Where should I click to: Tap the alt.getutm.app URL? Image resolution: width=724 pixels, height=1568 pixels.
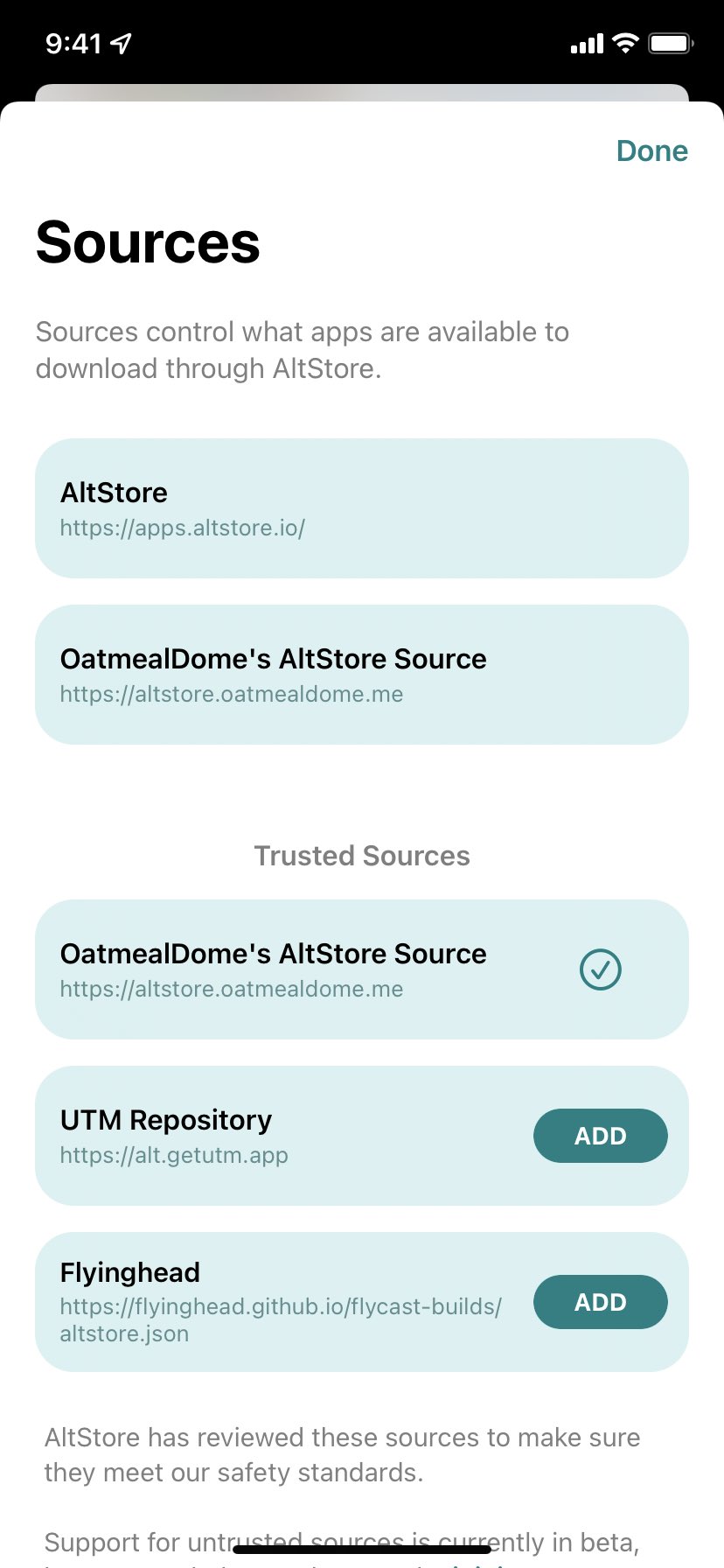tap(174, 1156)
